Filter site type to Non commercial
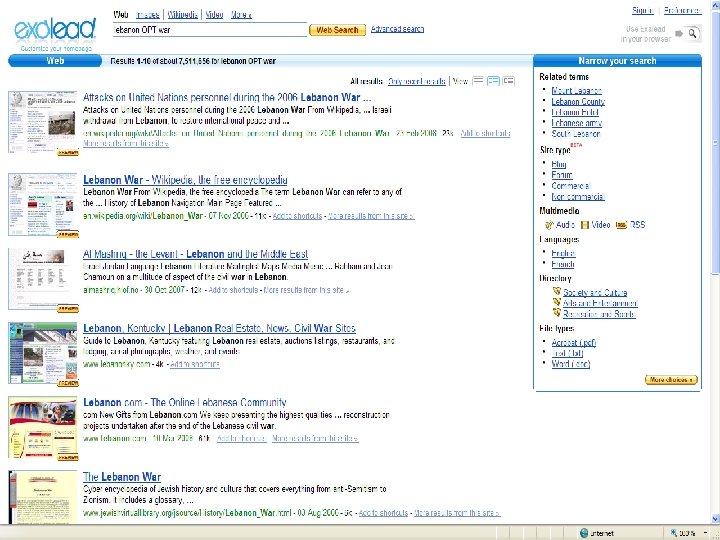 click(578, 197)
